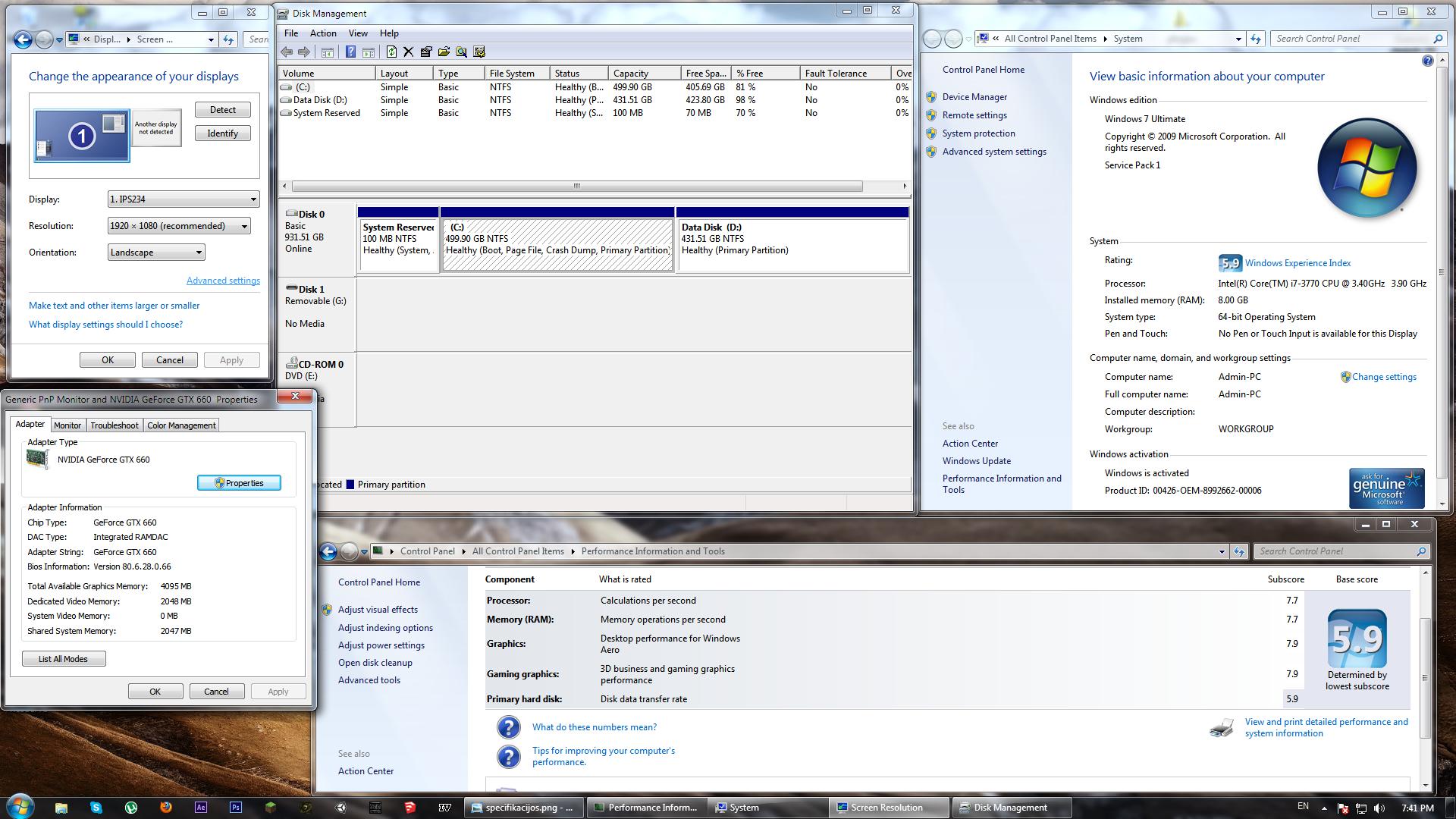Open Action Center flag icon in tray
Image resolution: width=1456 pixels, height=819 pixels.
pyautogui.click(x=1343, y=808)
